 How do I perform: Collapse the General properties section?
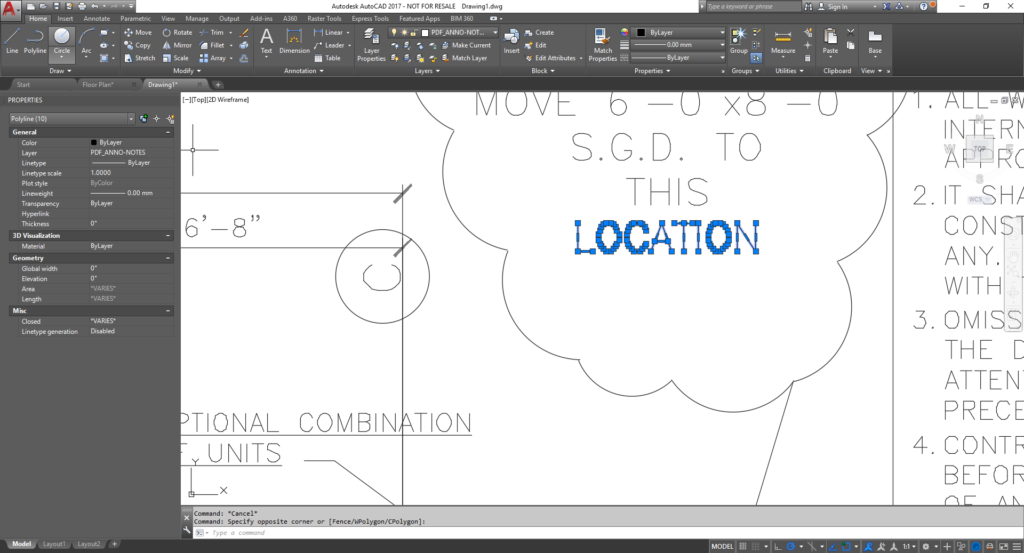point(168,132)
